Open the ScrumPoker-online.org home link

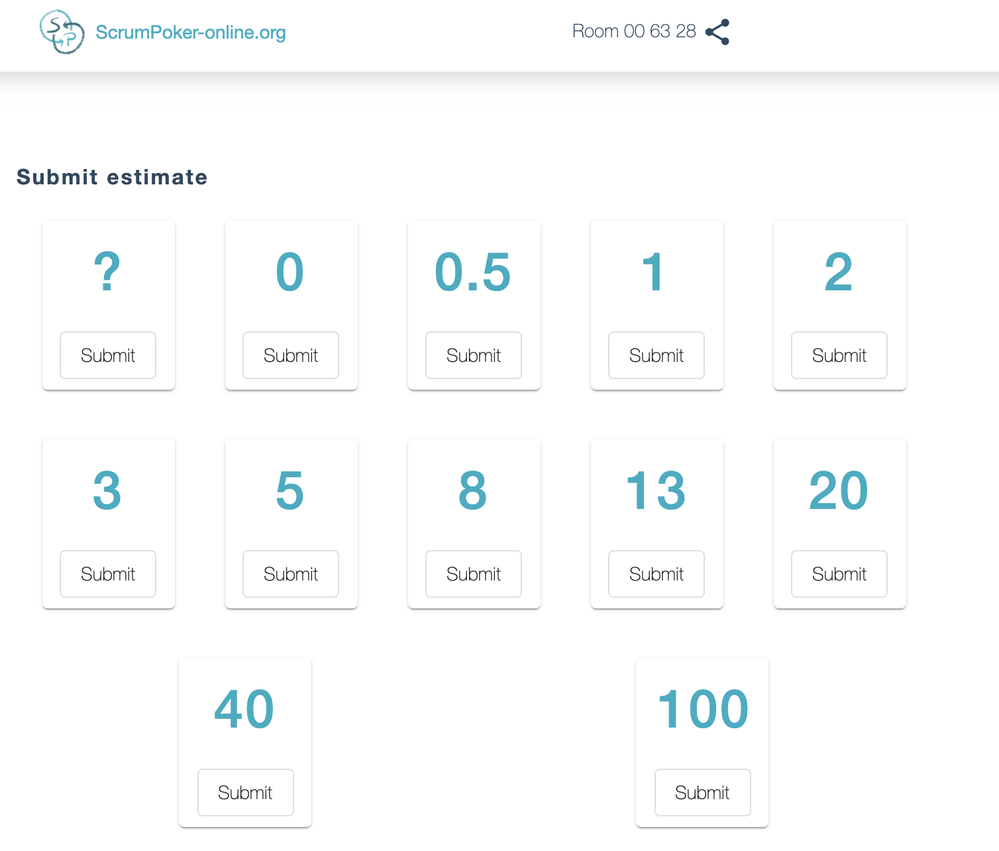190,32
